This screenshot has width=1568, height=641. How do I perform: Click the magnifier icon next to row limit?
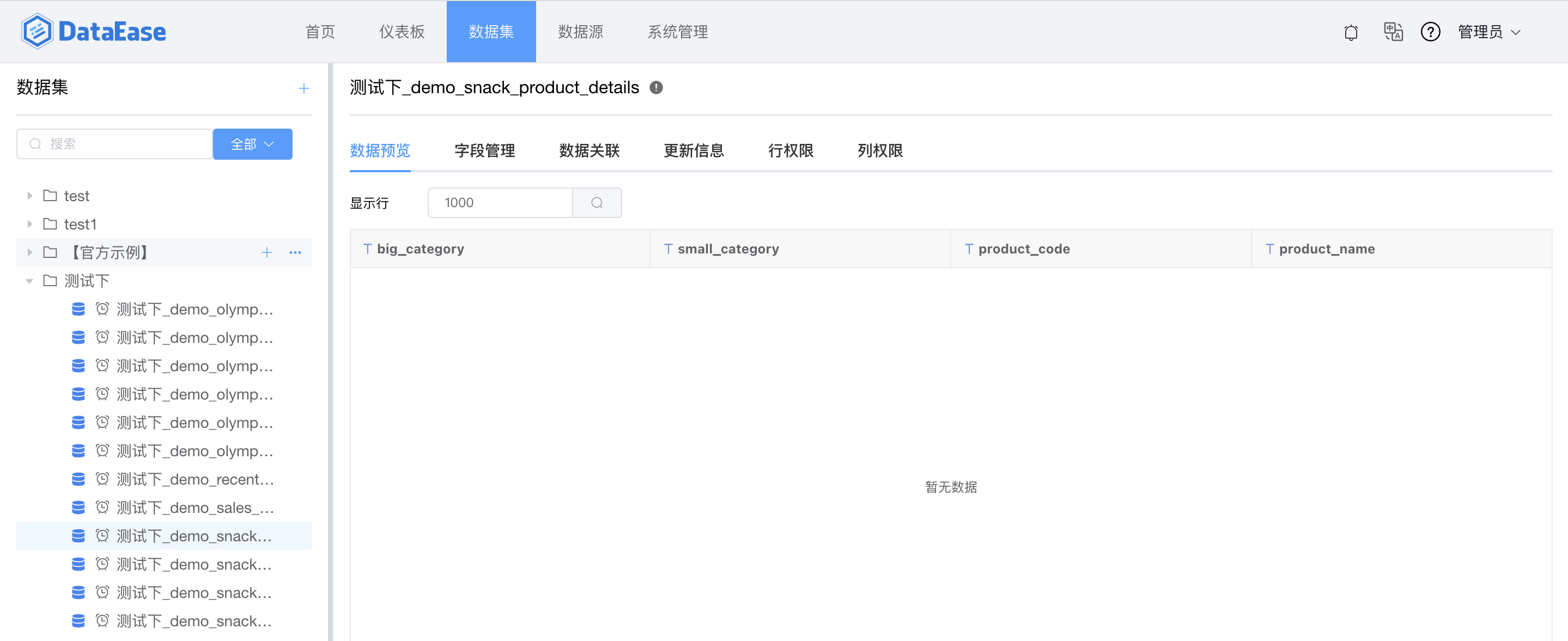pyautogui.click(x=597, y=202)
